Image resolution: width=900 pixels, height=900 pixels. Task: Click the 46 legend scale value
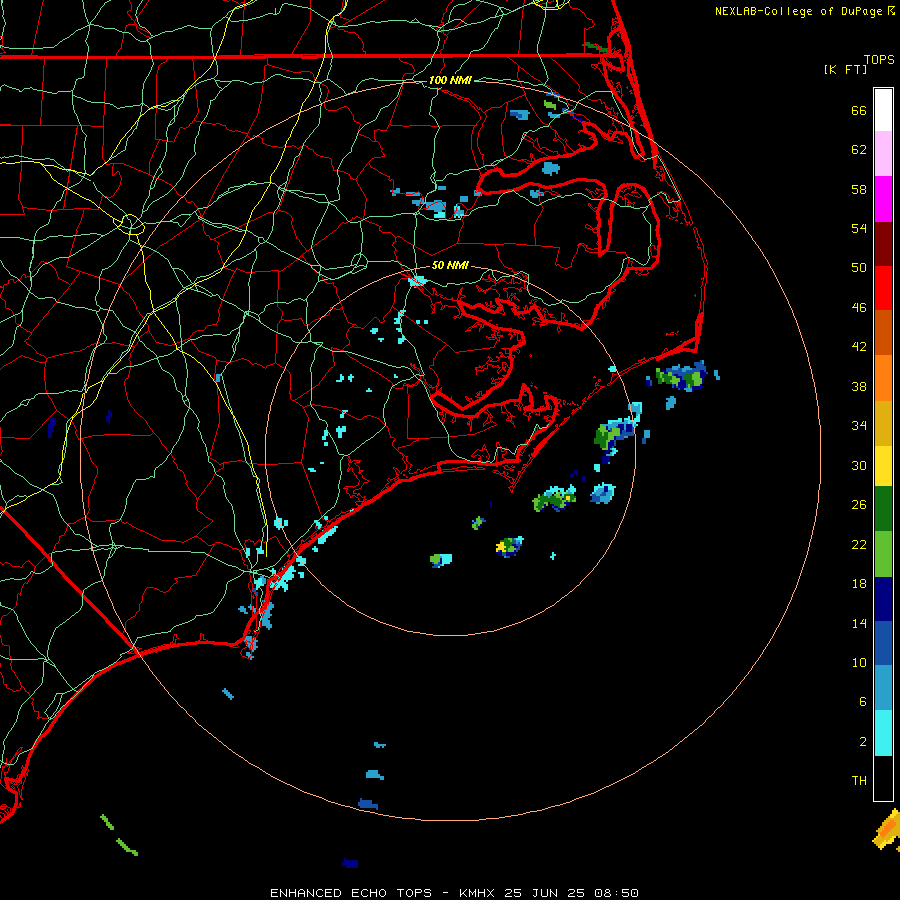pyautogui.click(x=859, y=308)
